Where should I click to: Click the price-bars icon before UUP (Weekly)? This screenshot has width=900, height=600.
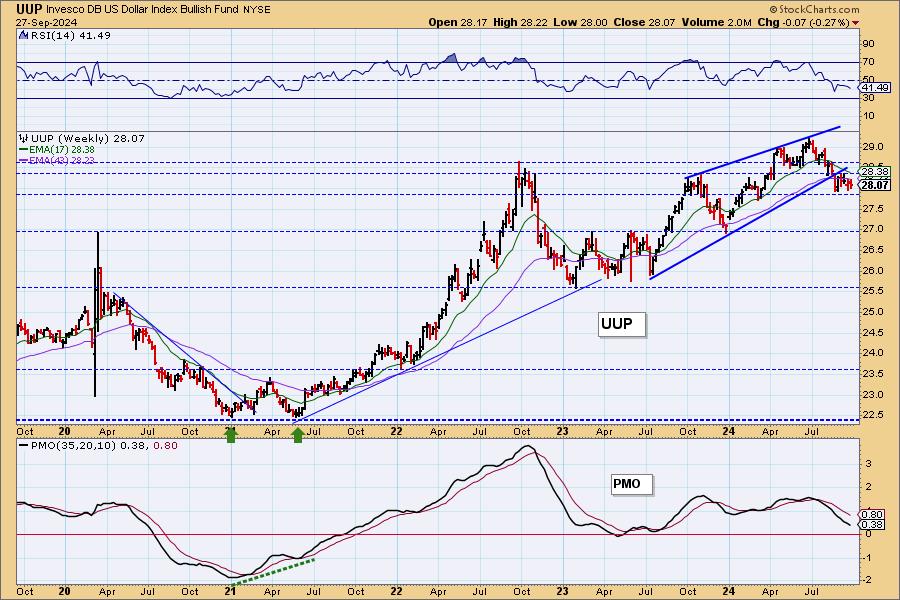(24, 138)
